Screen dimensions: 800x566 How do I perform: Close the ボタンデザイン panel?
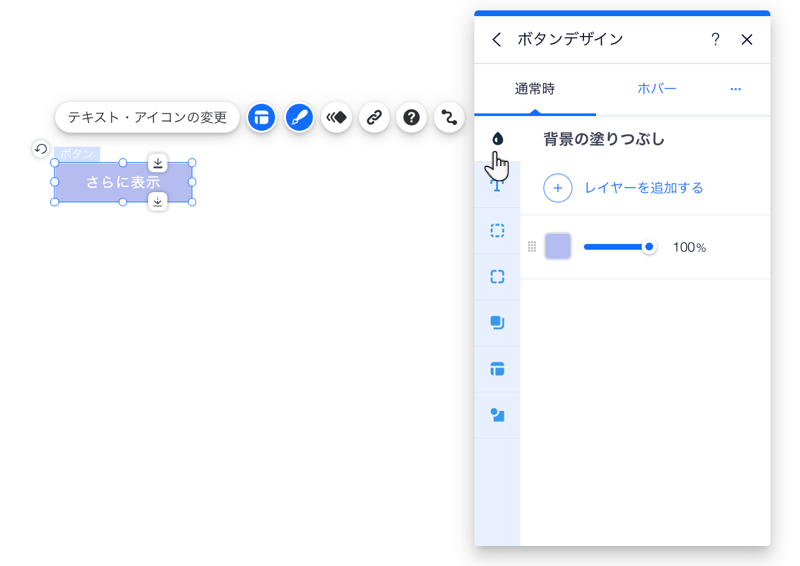point(747,39)
